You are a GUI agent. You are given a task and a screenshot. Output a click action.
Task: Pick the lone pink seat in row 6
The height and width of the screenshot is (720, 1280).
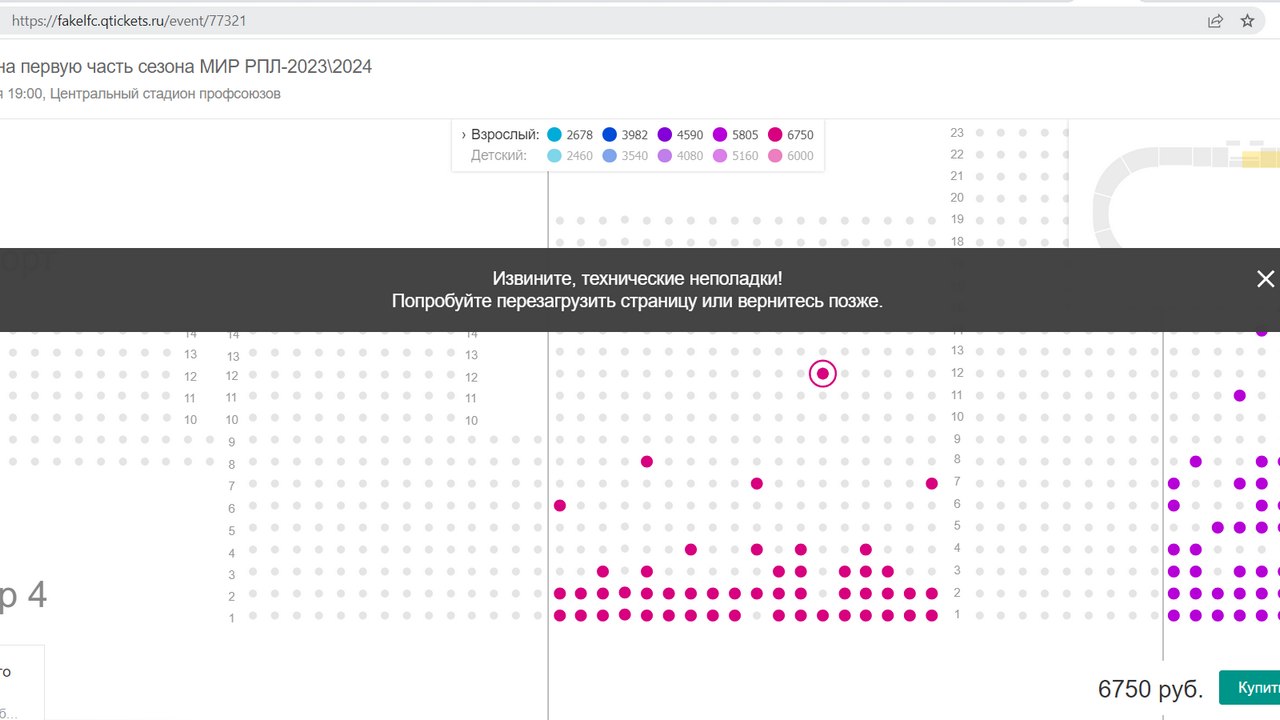560,505
